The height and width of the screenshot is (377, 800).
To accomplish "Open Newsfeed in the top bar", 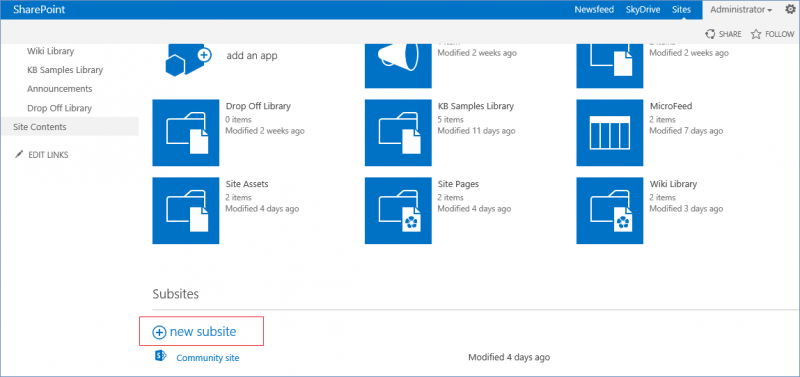I will 594,10.
